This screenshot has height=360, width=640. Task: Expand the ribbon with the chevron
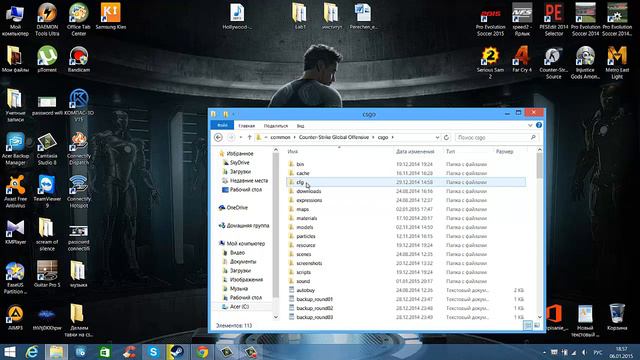(530, 125)
